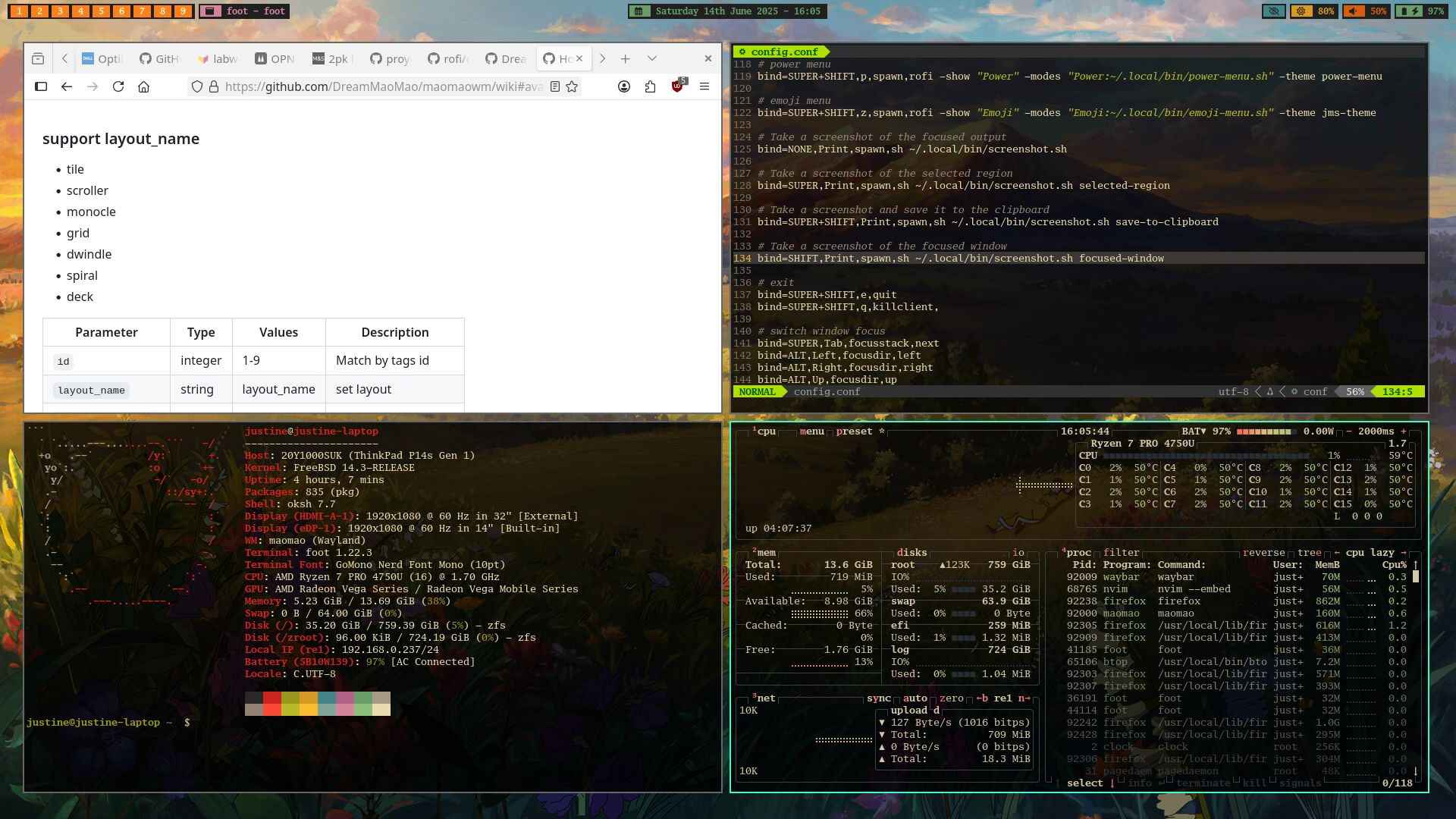Click btop proc filter button
The image size is (1456, 819).
(1121, 553)
